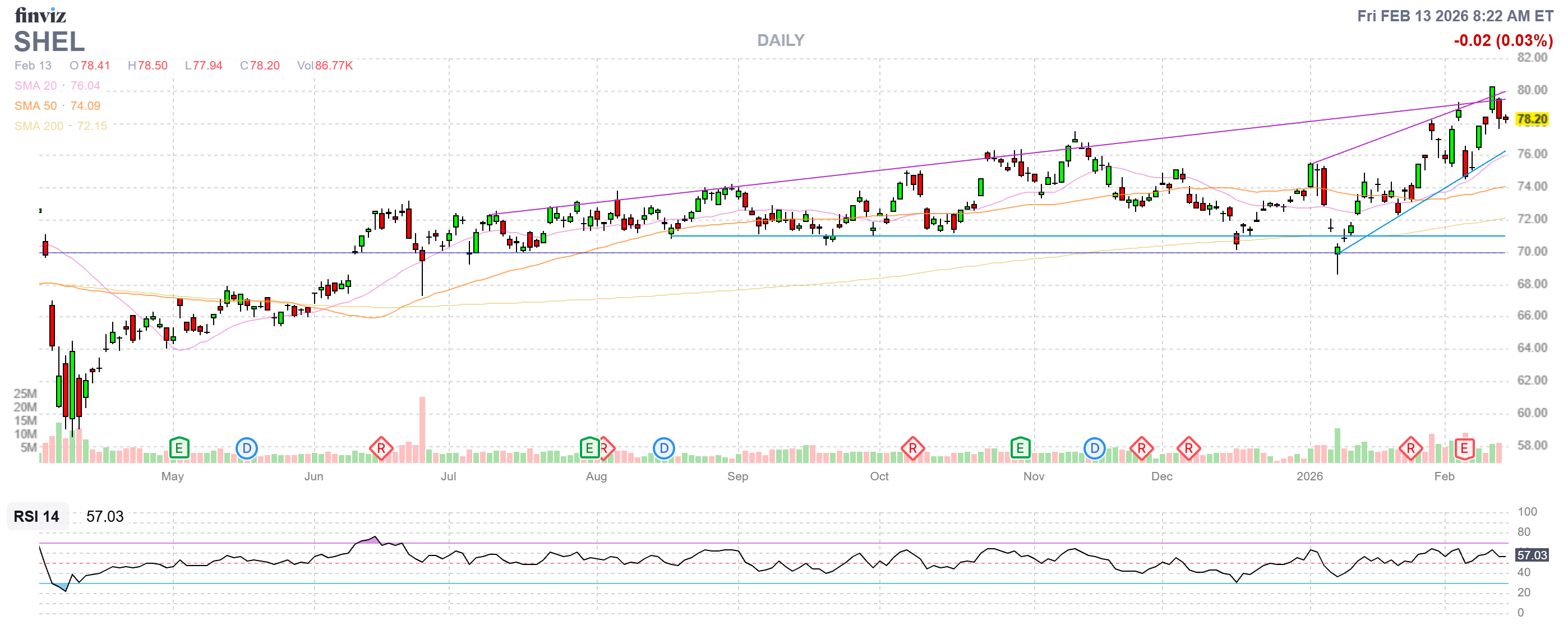Open the finviz logo link
Screen dimensions: 1568x630
click(40, 15)
